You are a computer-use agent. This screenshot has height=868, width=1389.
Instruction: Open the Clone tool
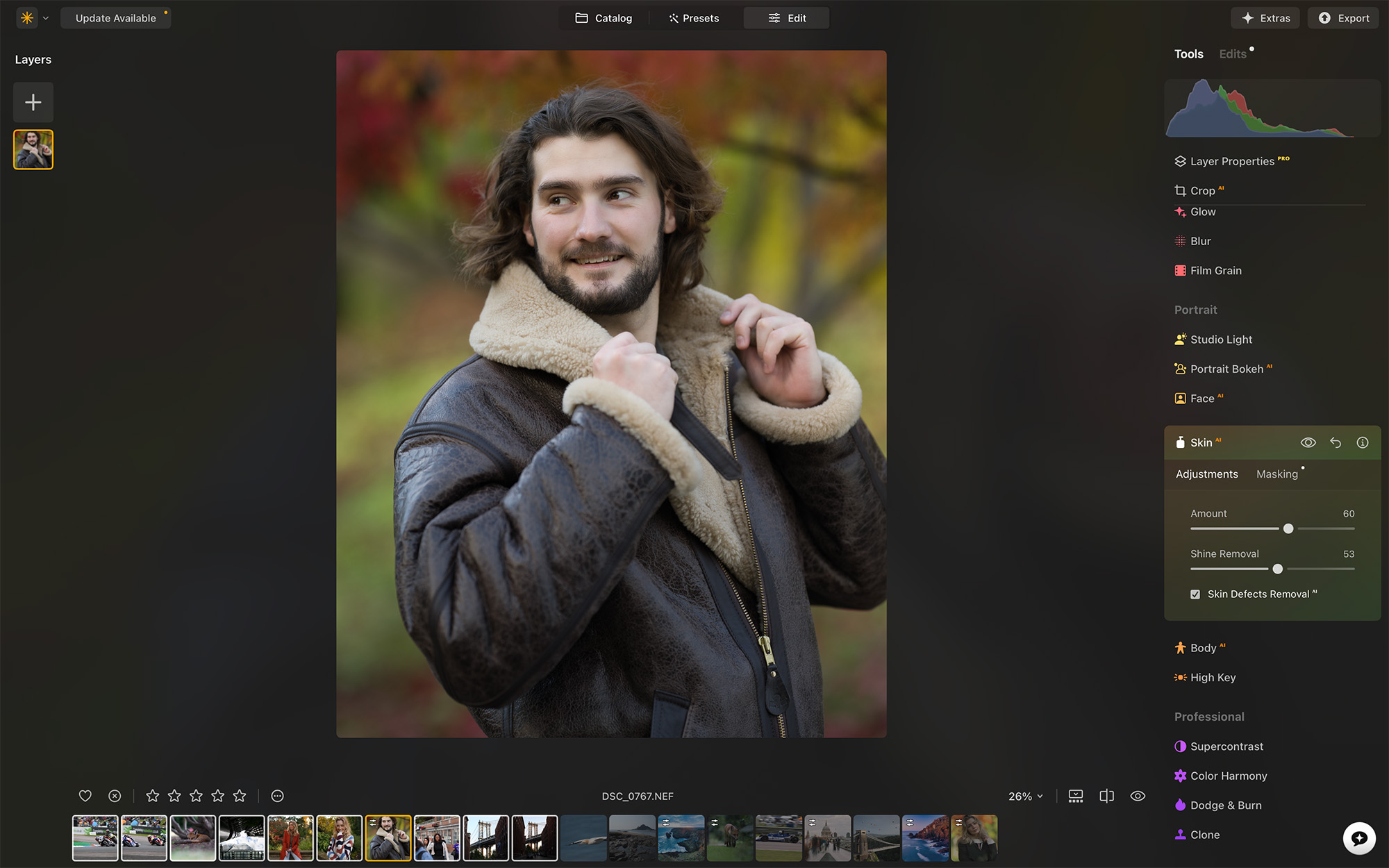(1204, 835)
